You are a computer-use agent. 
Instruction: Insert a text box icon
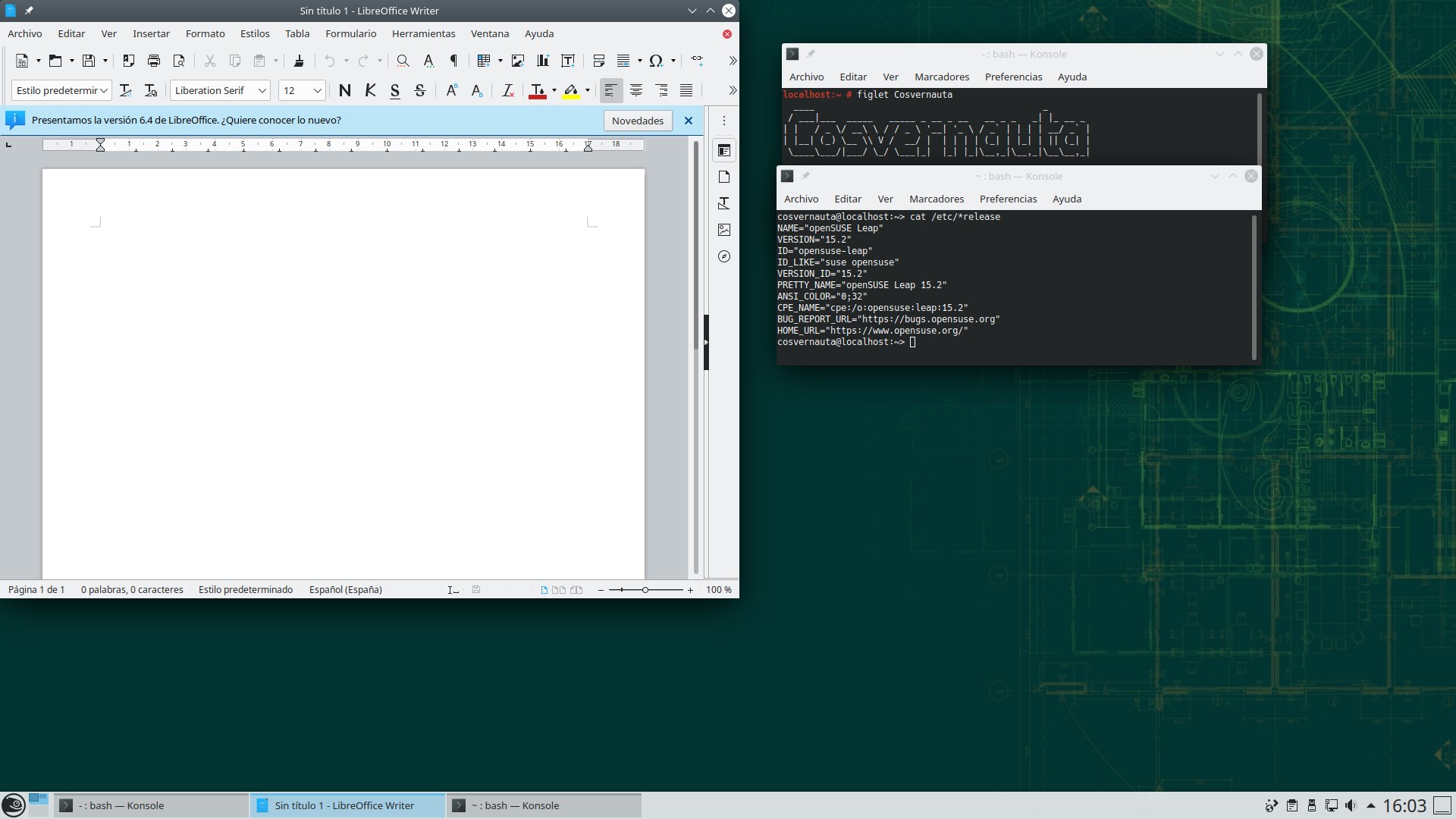point(568,61)
